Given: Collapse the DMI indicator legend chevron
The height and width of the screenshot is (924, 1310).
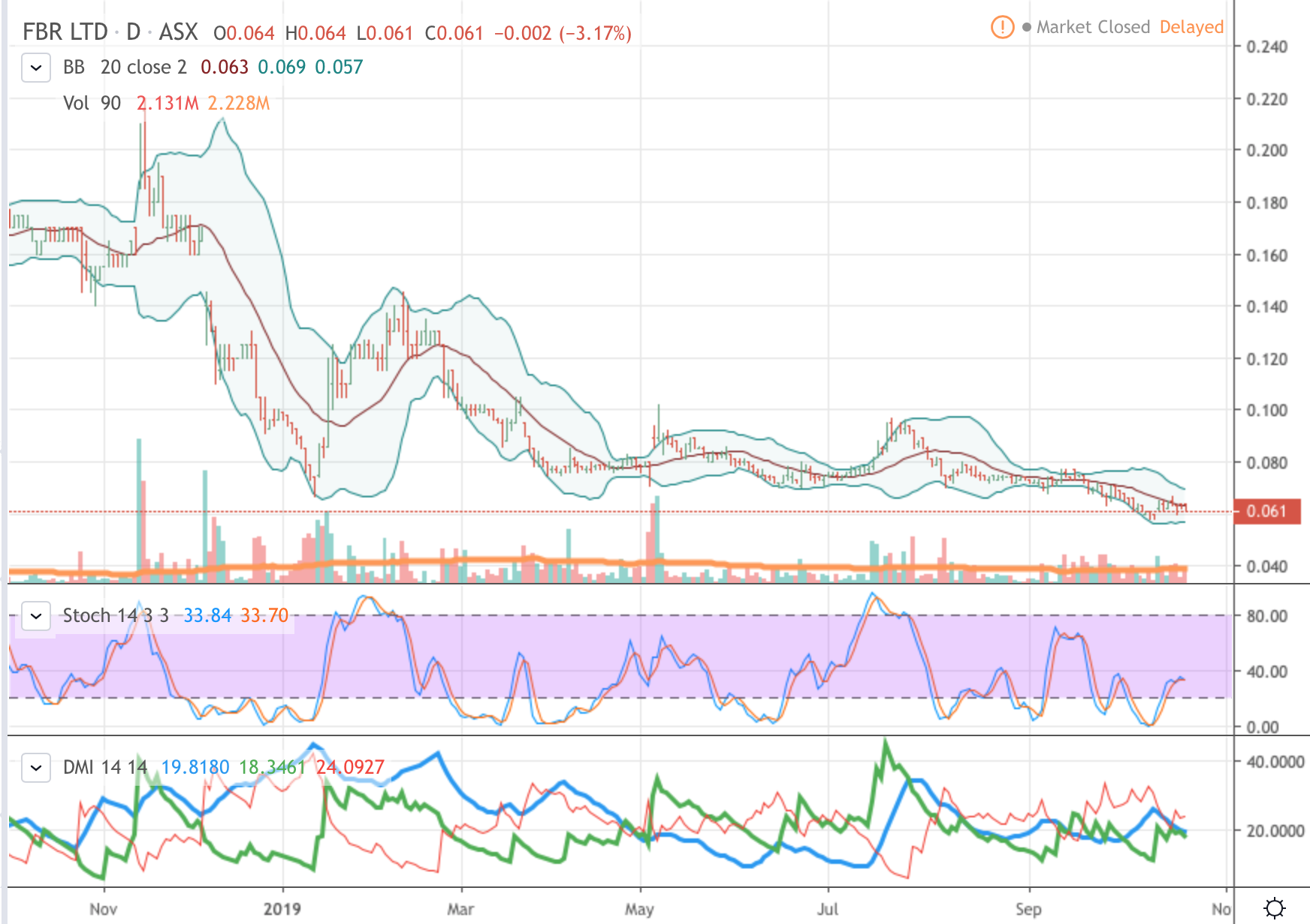Looking at the screenshot, I should point(35,768).
